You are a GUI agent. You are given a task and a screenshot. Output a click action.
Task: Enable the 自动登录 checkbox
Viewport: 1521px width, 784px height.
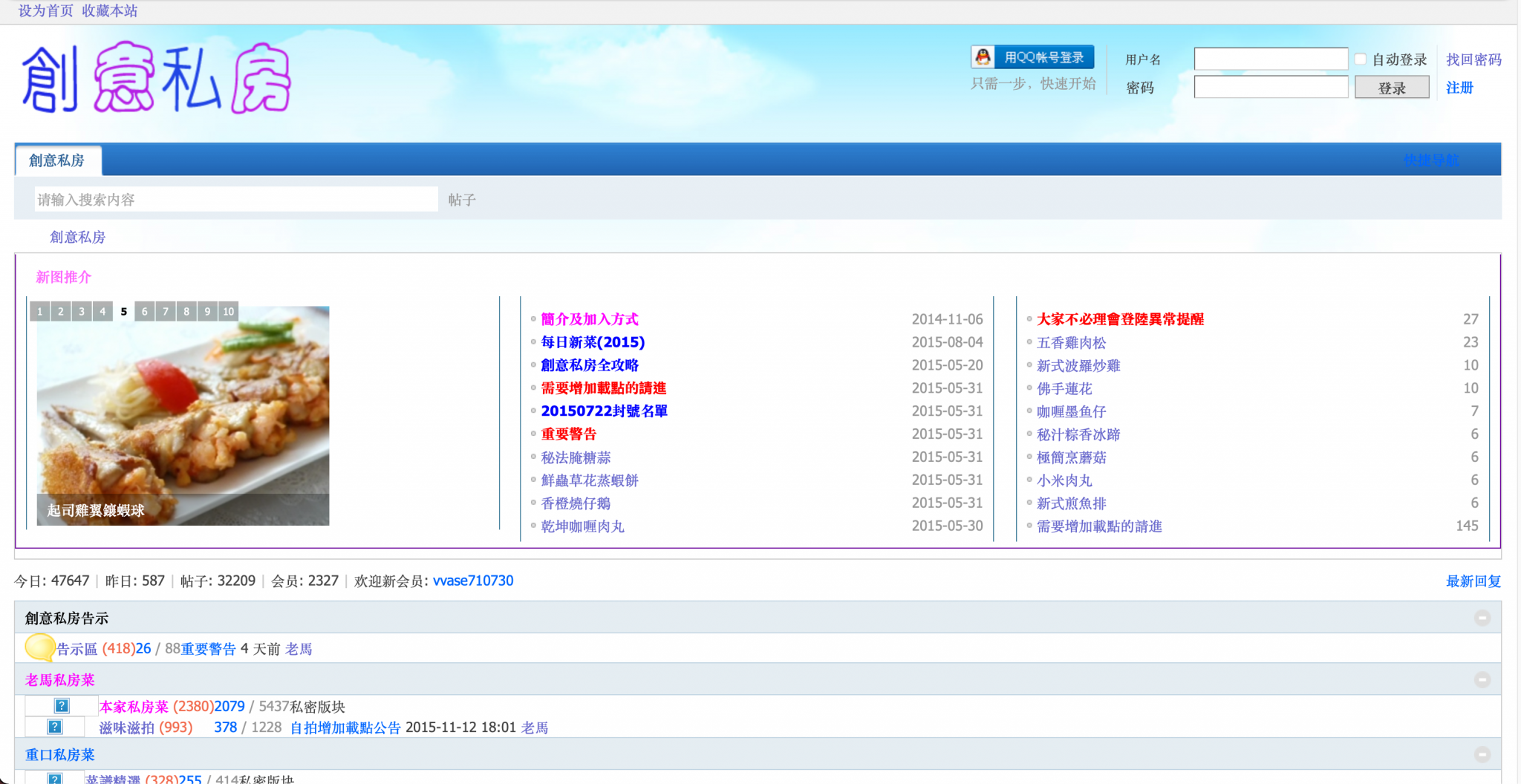(x=1360, y=59)
